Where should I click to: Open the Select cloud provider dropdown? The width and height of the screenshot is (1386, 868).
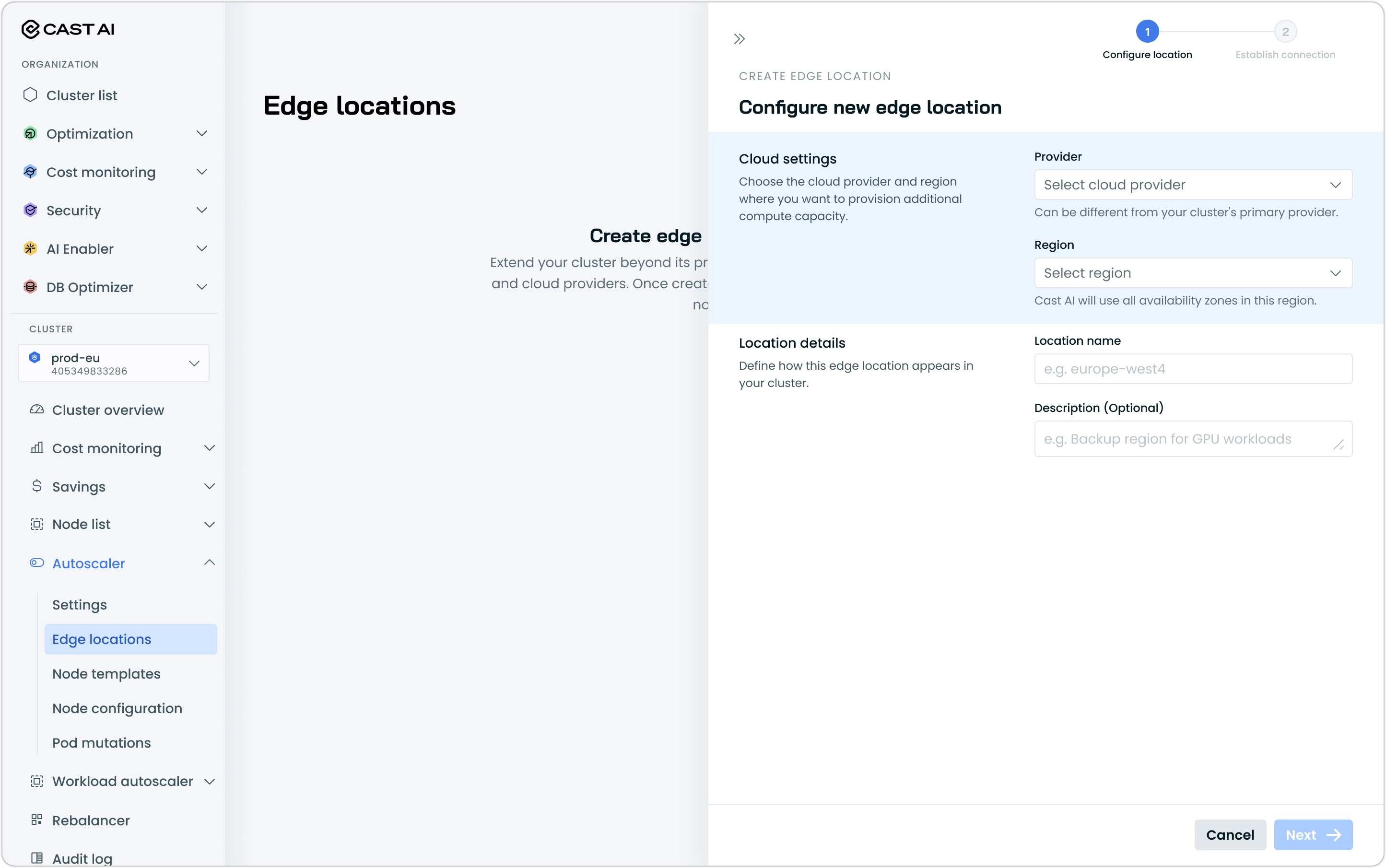click(1193, 185)
